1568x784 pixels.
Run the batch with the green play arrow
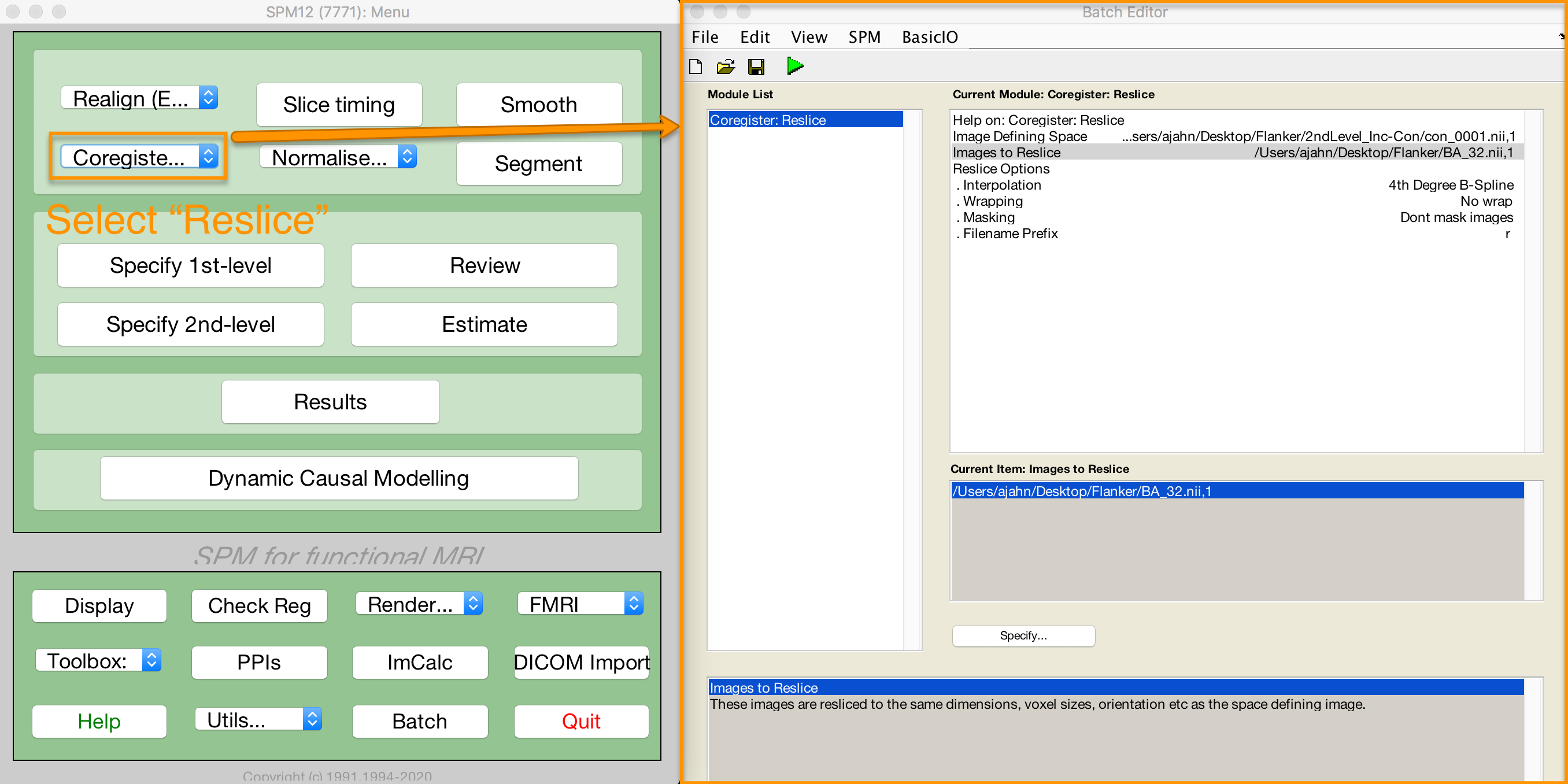794,66
